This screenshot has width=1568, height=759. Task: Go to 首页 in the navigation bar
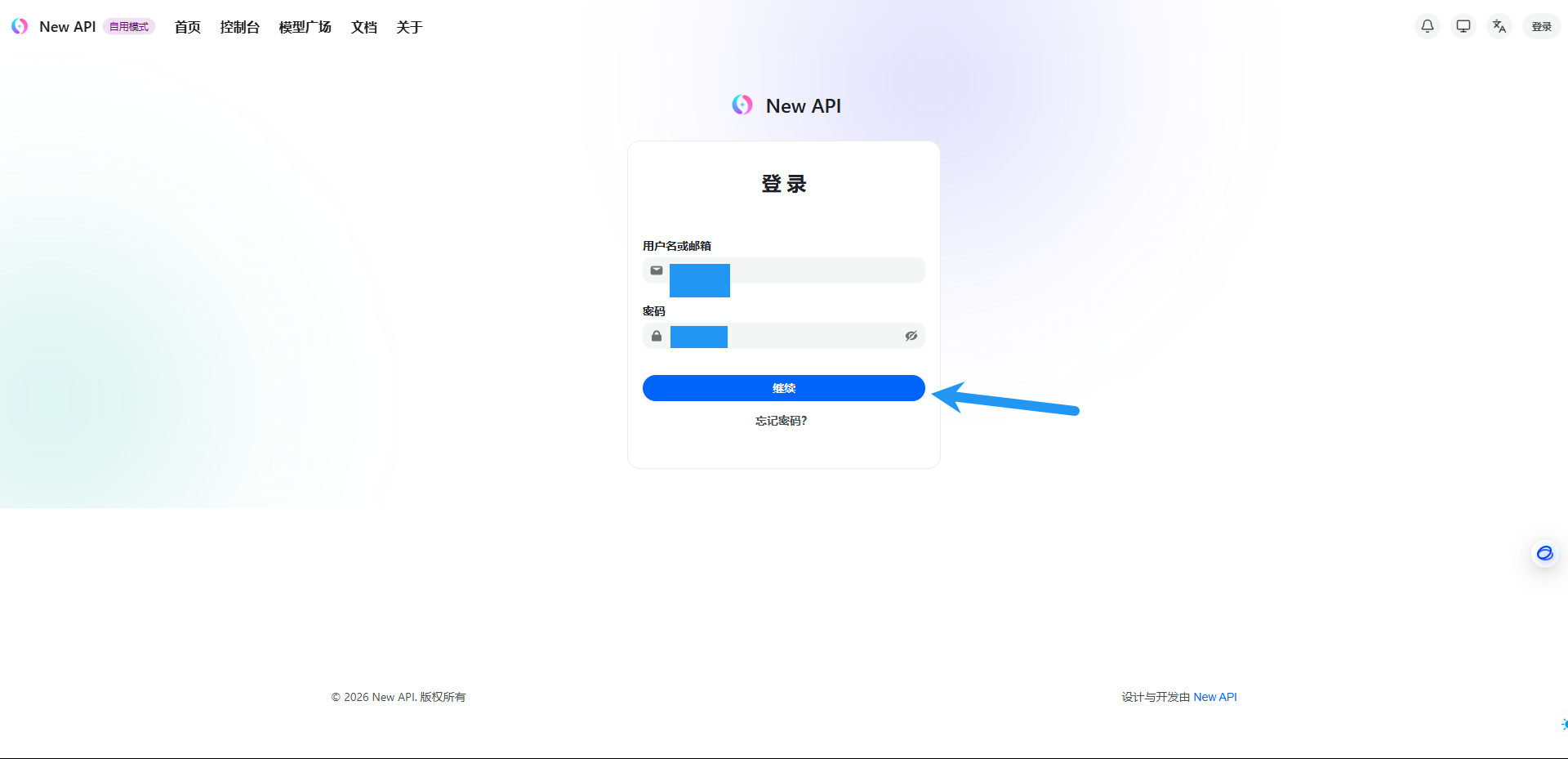point(187,27)
